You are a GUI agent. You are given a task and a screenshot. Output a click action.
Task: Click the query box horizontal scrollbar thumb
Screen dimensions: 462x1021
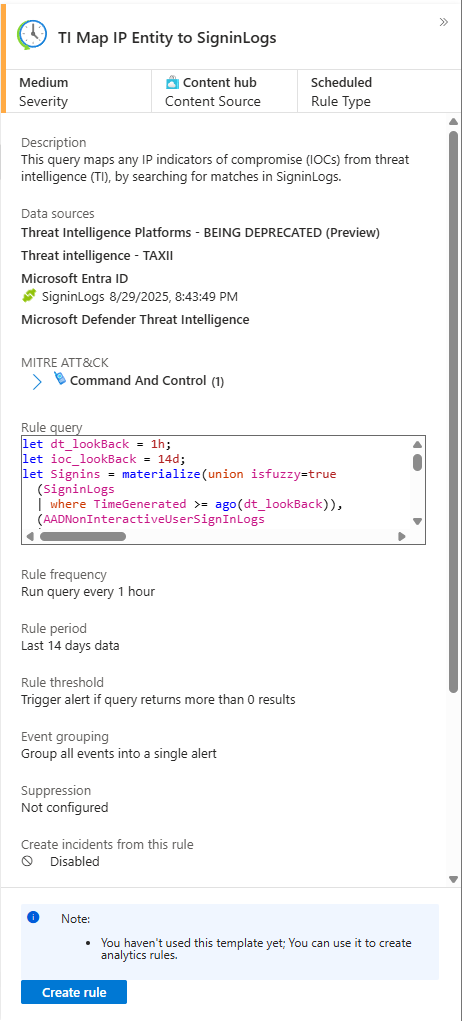83,537
